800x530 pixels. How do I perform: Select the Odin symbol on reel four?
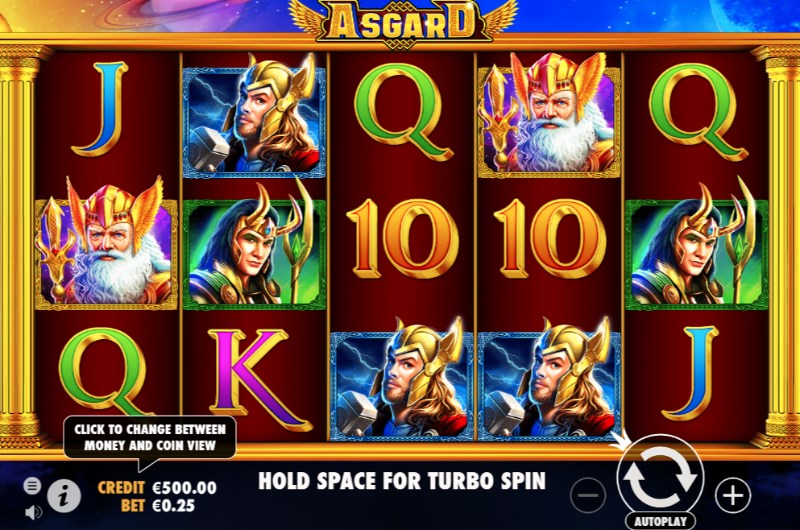pyautogui.click(x=549, y=115)
